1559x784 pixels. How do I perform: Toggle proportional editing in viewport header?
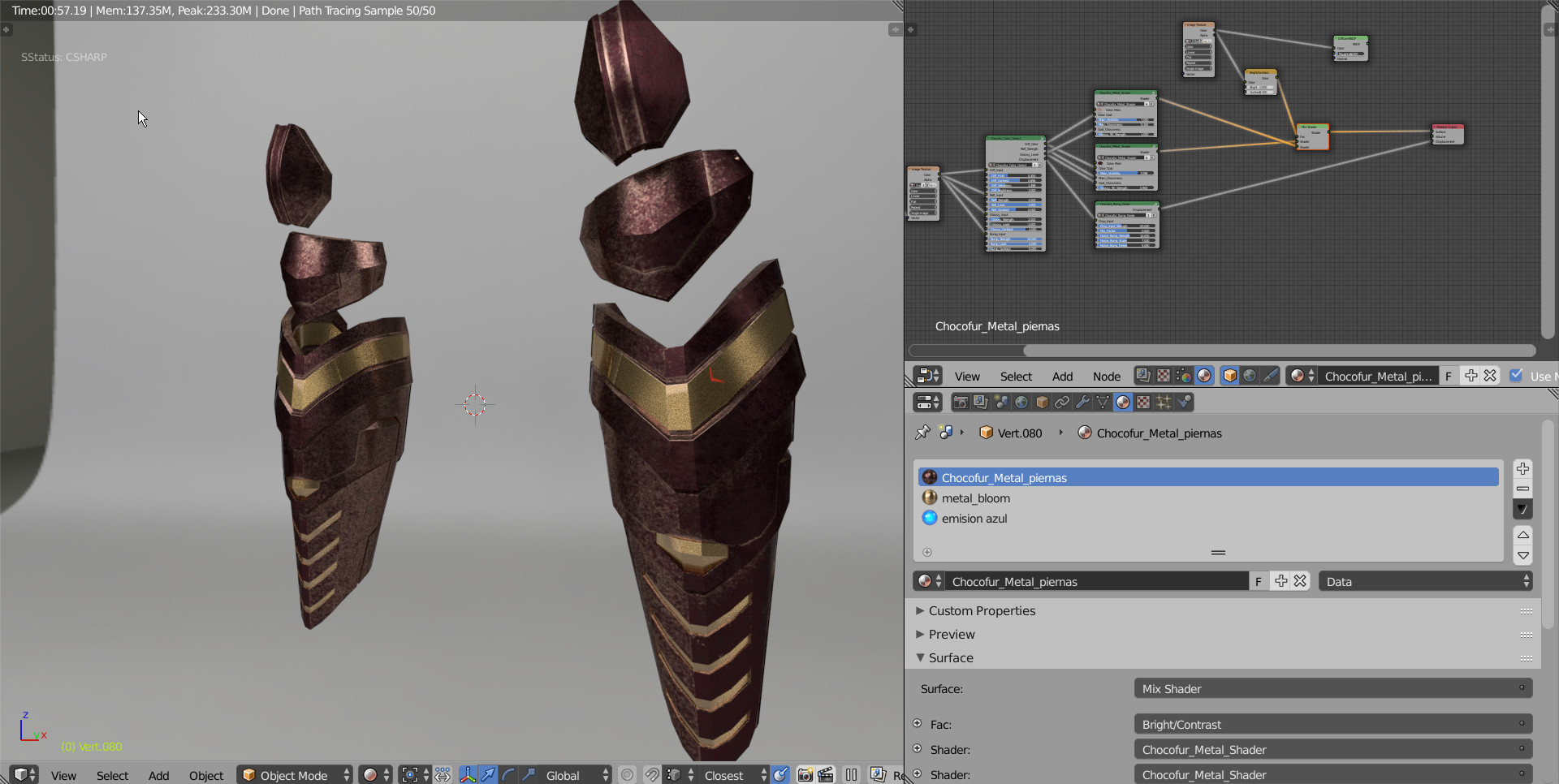point(627,775)
